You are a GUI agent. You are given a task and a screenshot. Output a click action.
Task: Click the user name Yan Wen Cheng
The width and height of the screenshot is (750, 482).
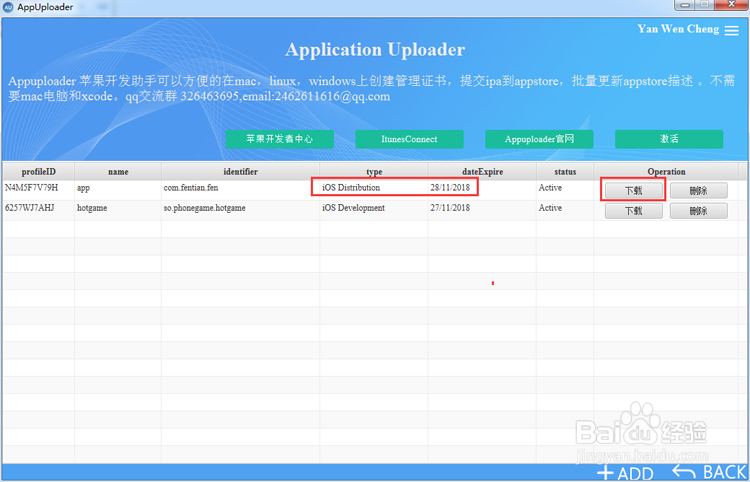click(678, 29)
